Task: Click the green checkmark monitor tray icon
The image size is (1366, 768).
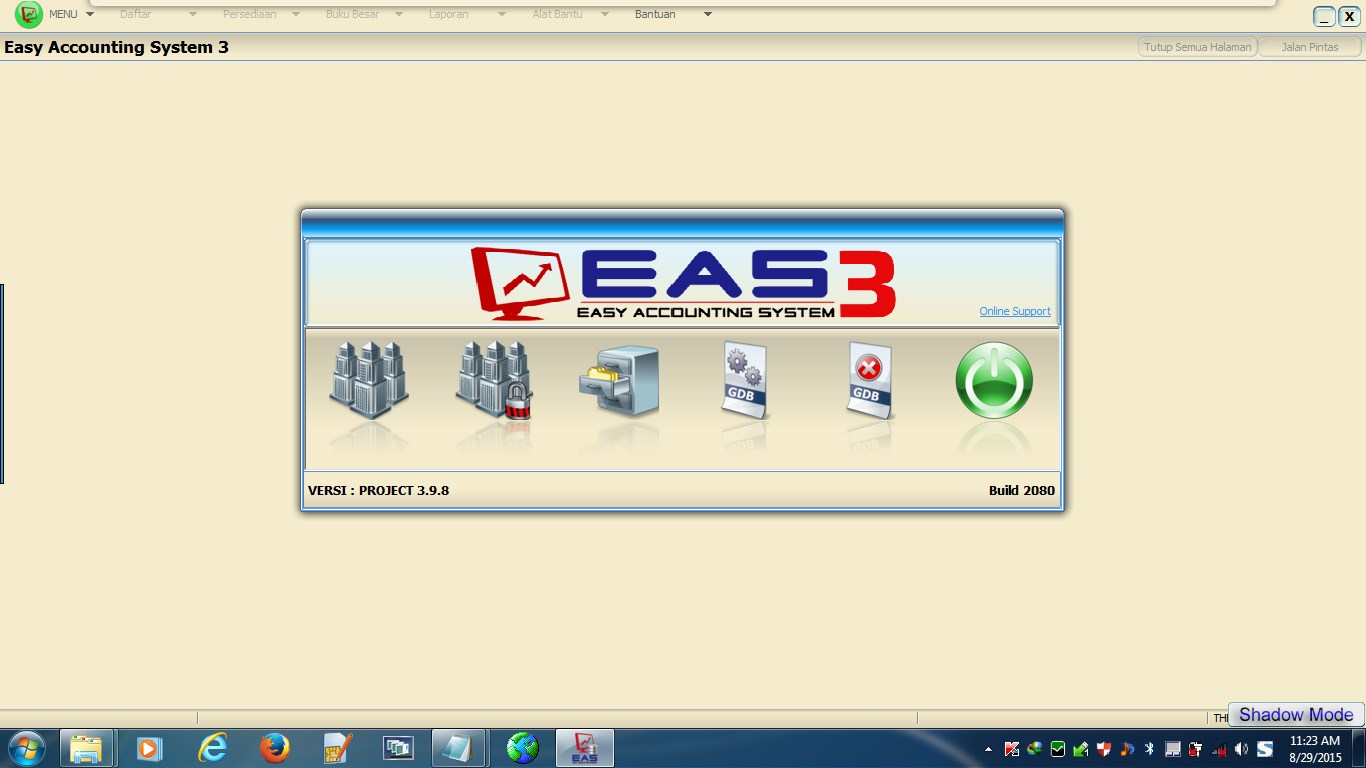Action: pos(1058,749)
